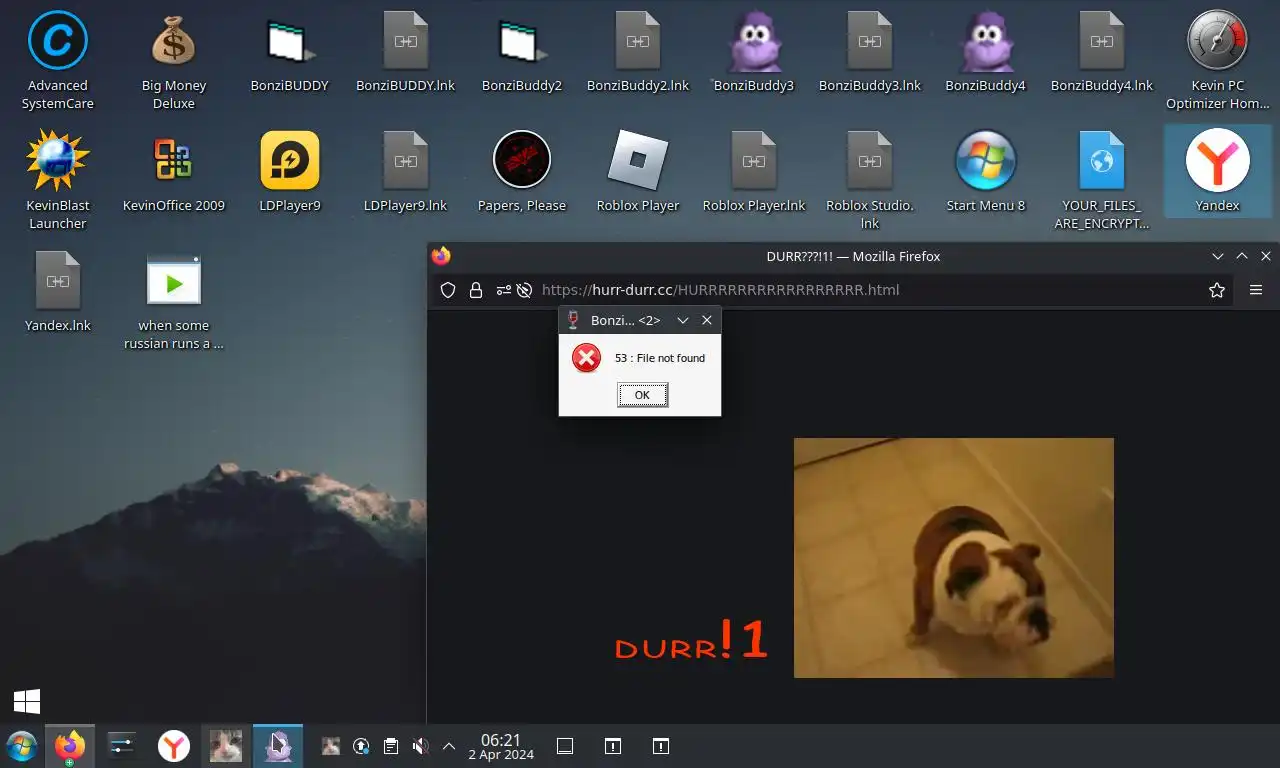The height and width of the screenshot is (768, 1280).
Task: Select the Roblox Studio.lnk file
Action: tap(870, 180)
